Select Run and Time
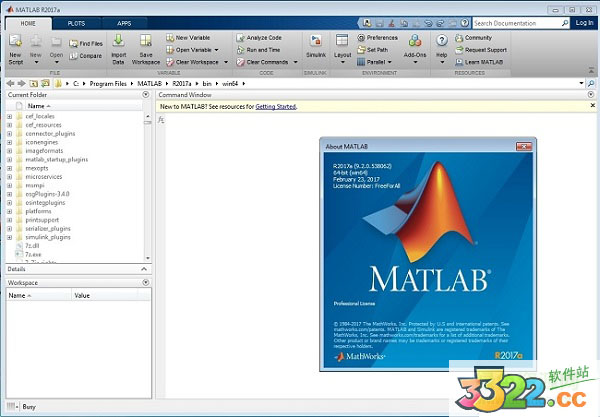 point(258,50)
